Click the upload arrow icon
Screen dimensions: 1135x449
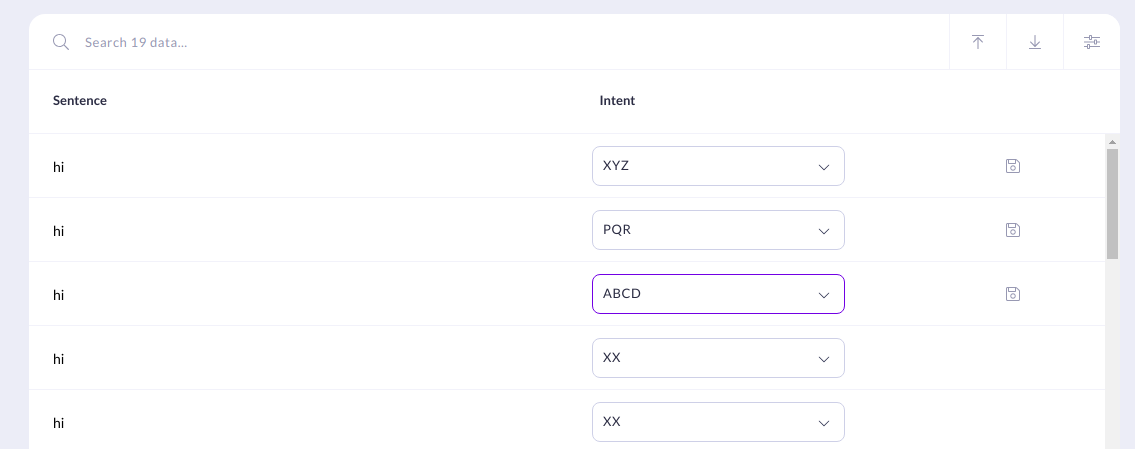click(x=978, y=42)
